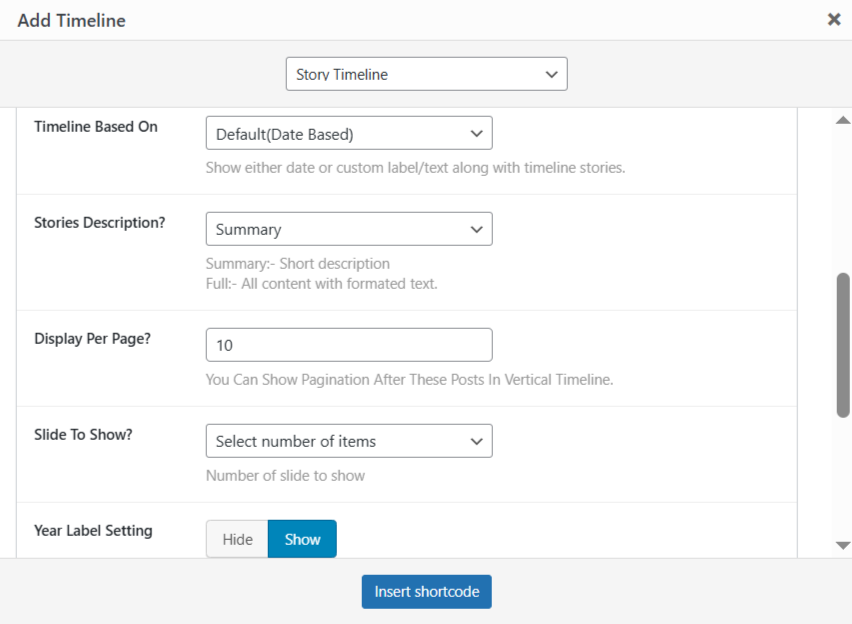Focus the Display Per Page field

348,345
